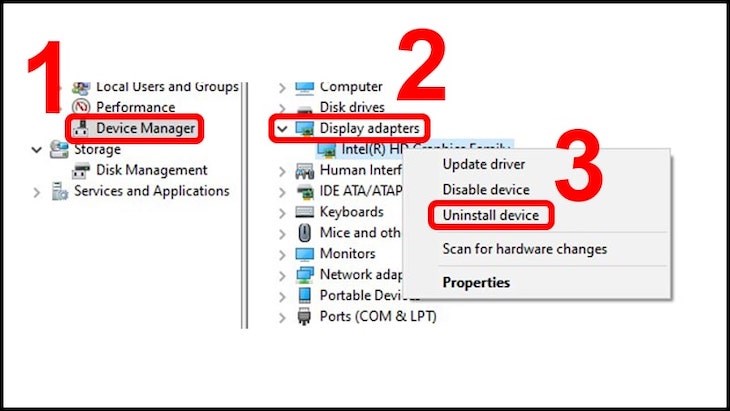730x411 pixels.
Task: Expand Services and Applications node
Action: tap(38, 191)
